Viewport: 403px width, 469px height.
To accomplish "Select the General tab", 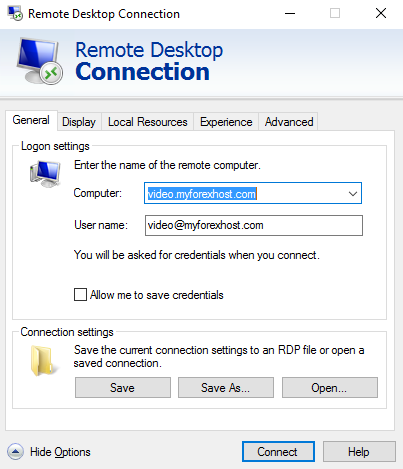I will (x=31, y=120).
